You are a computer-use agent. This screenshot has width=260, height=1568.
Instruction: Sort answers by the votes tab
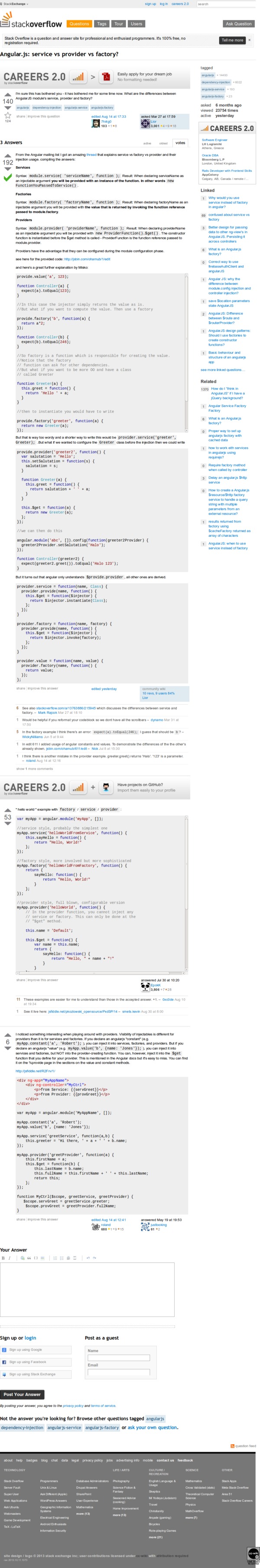point(180,143)
